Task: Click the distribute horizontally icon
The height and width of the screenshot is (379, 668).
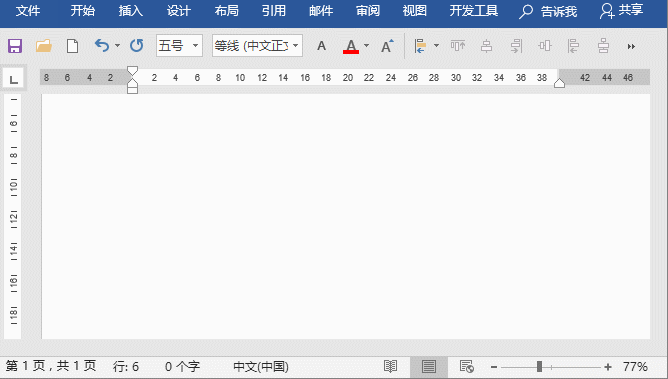Action: click(x=545, y=46)
